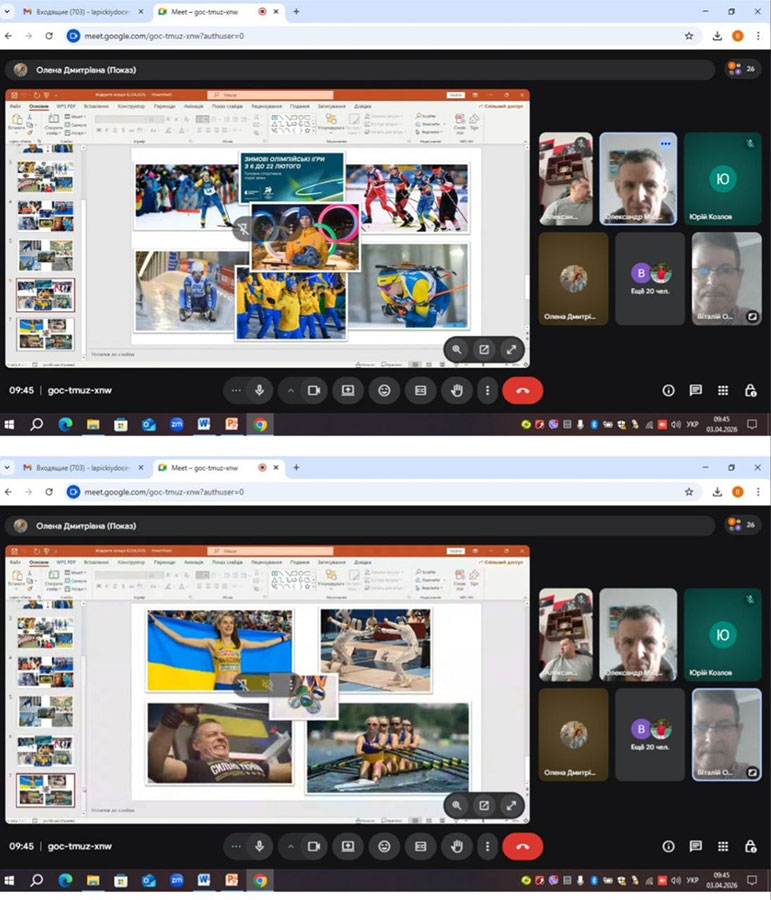
Task: Open Present screen in the Winter Olympics slide window
Action: click(x=348, y=390)
